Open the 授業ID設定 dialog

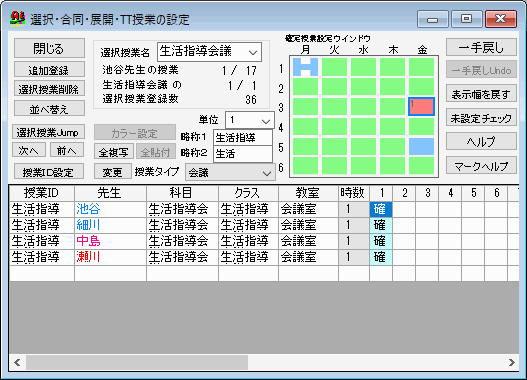49,171
